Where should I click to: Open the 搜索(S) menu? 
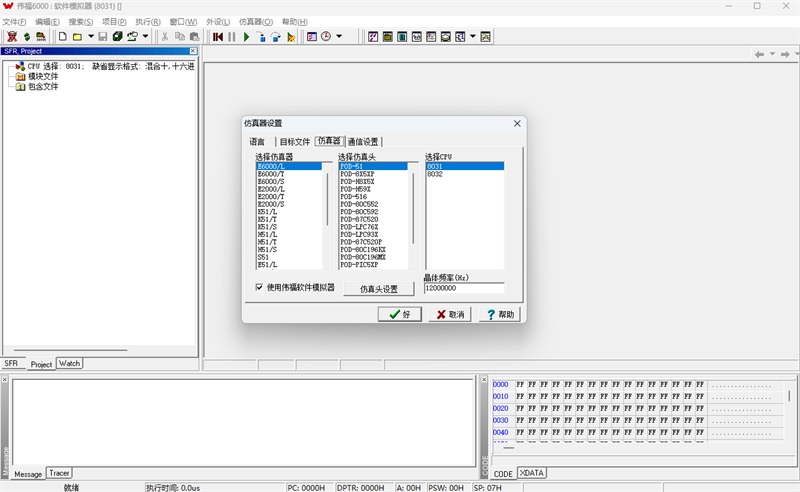coord(81,22)
